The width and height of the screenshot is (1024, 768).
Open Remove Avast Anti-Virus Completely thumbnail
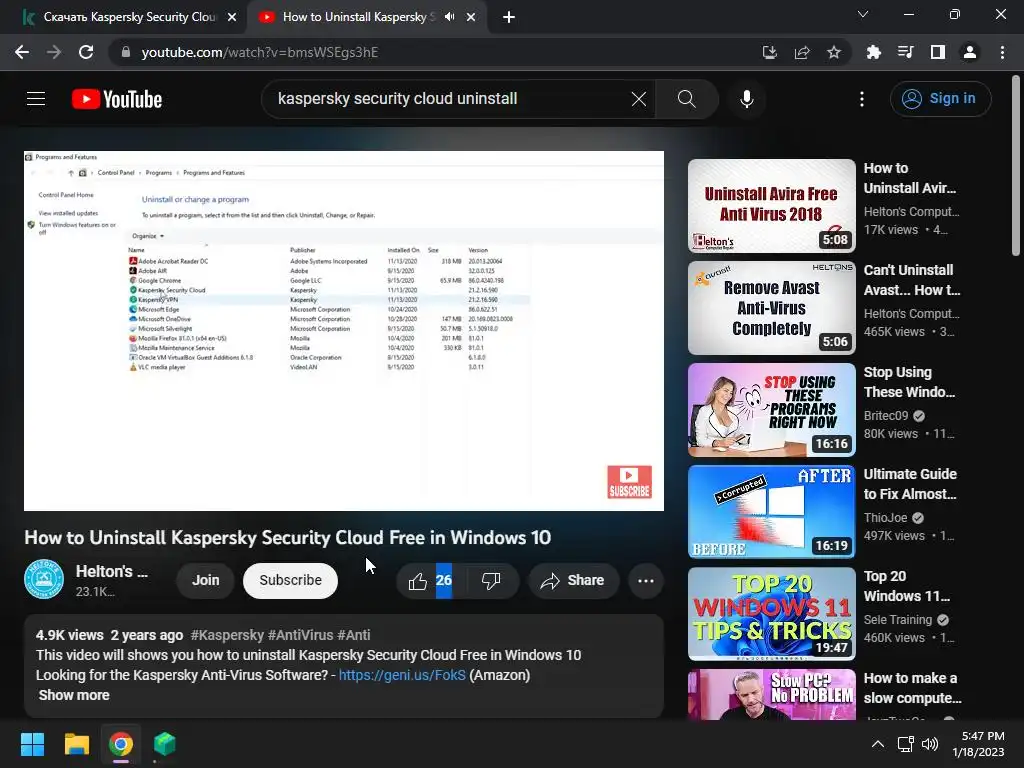pos(771,308)
